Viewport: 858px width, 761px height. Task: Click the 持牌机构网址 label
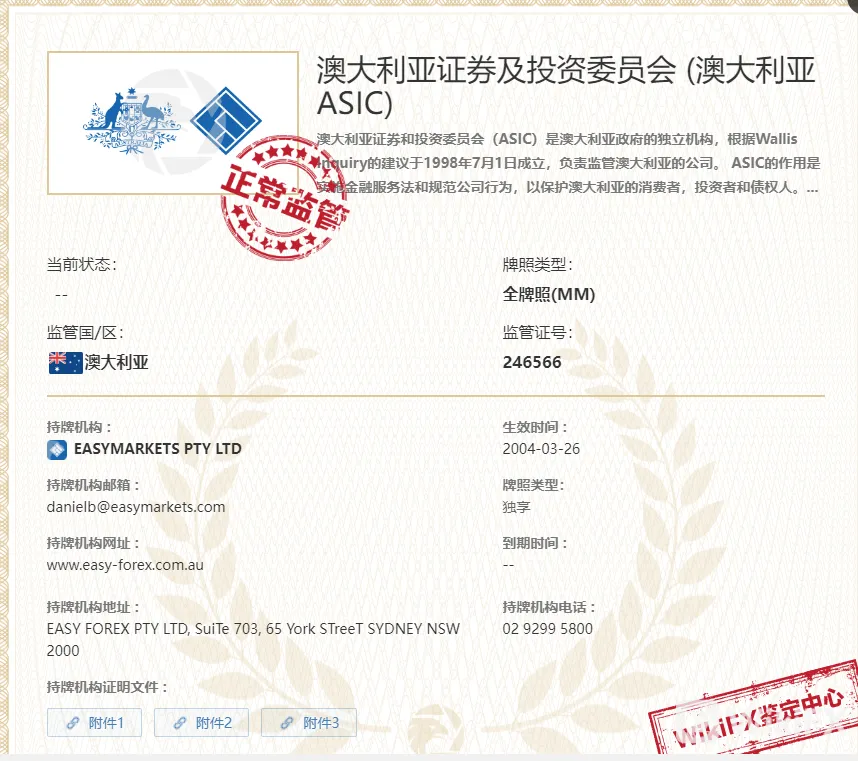93,543
